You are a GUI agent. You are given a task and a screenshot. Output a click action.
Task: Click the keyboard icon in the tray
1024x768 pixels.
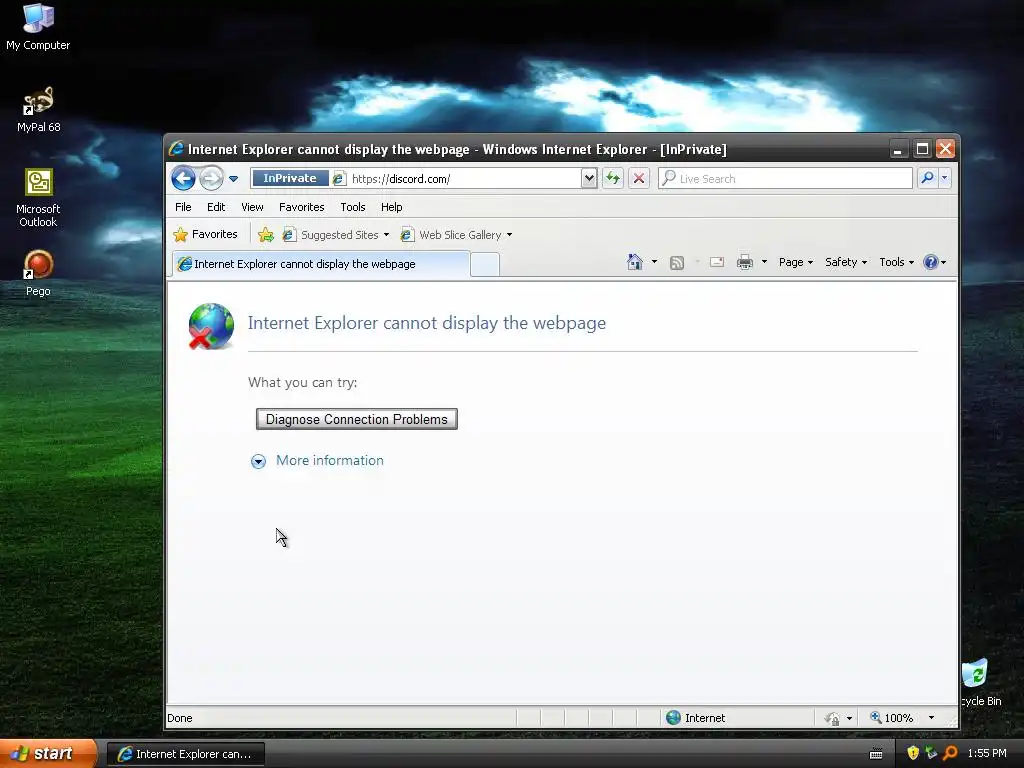[876, 754]
